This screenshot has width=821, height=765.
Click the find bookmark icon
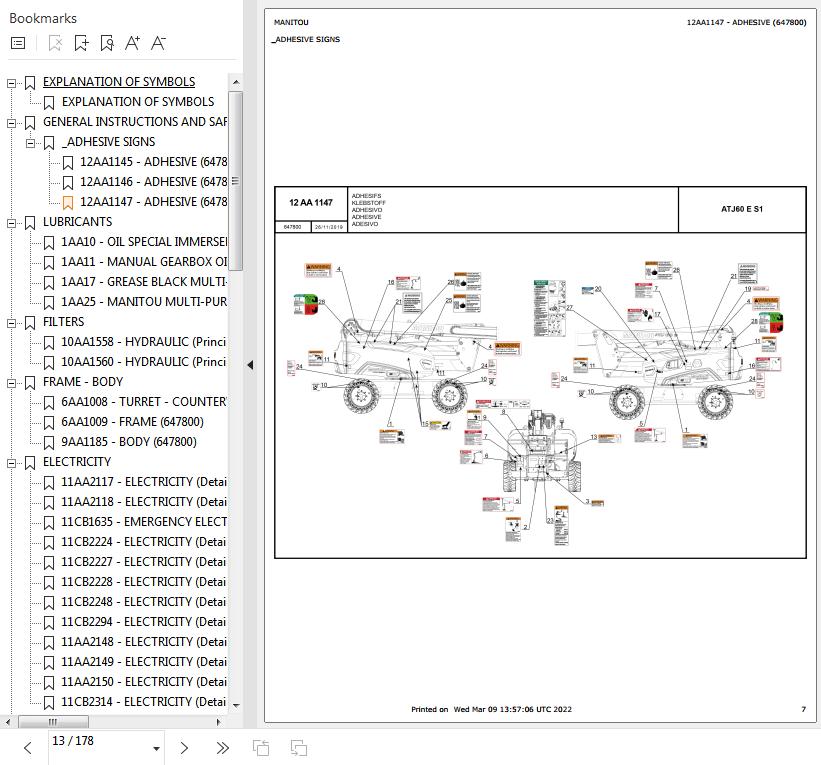click(107, 43)
